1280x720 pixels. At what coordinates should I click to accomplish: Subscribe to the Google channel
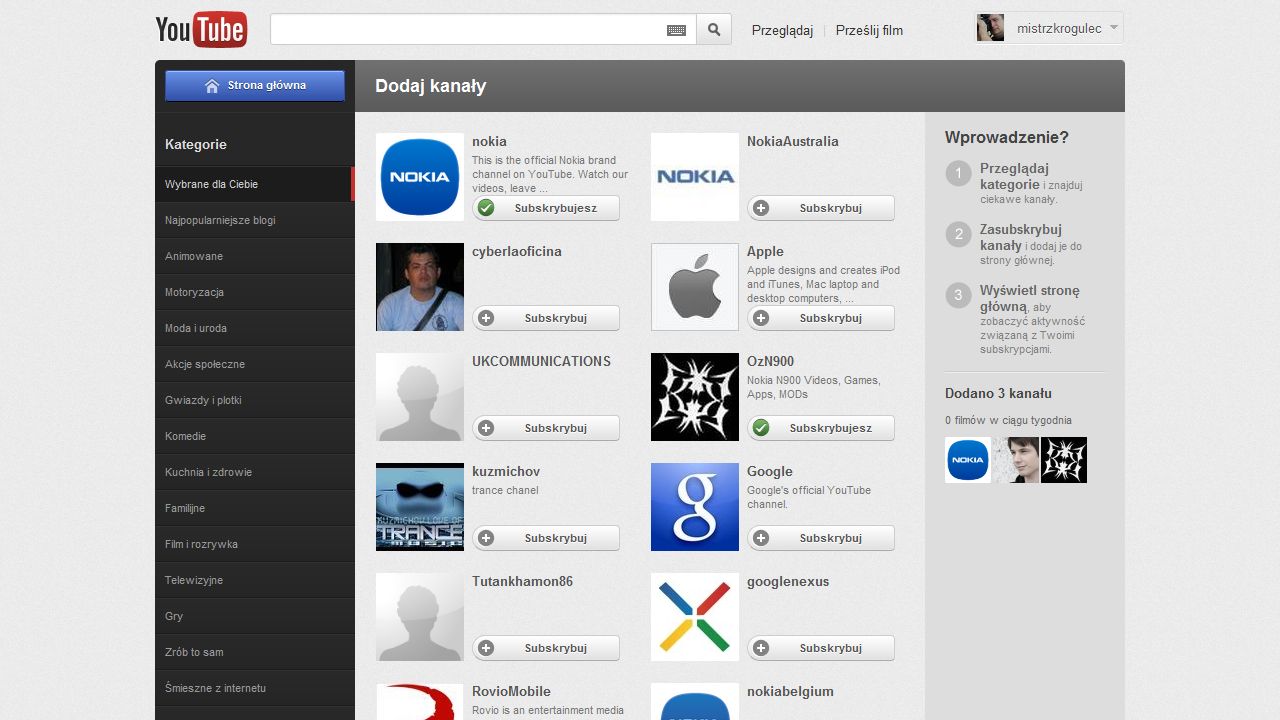(x=821, y=538)
